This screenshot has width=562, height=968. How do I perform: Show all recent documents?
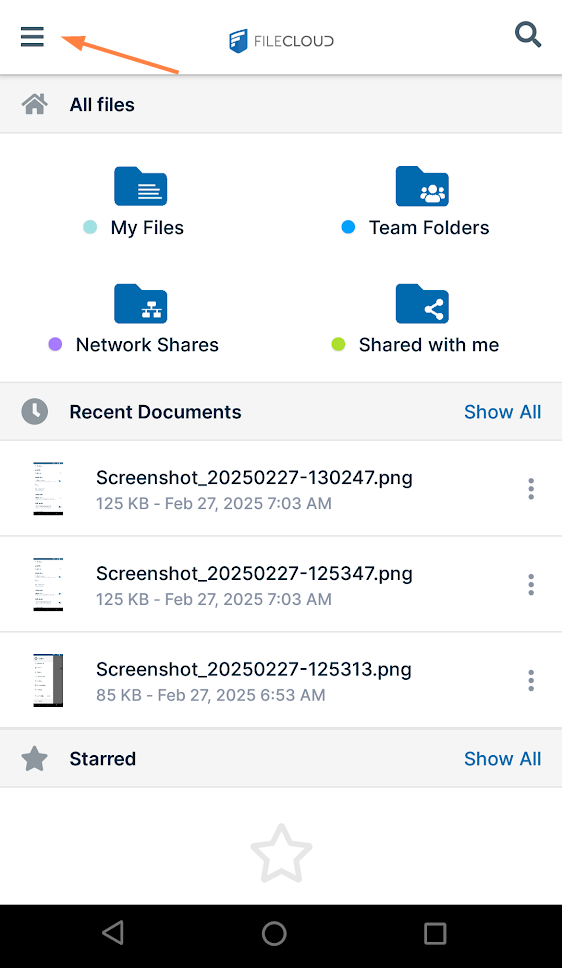503,412
